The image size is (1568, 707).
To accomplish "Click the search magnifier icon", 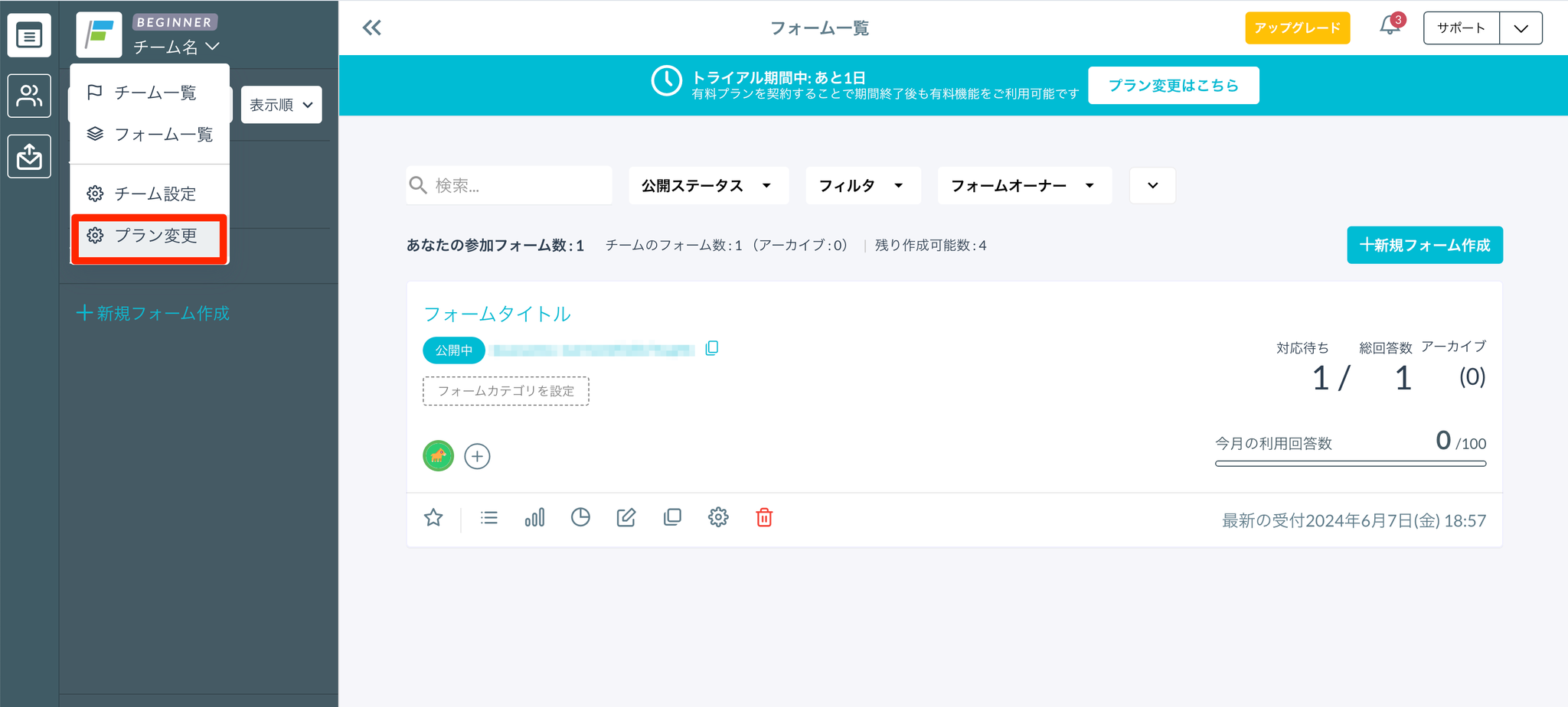I will 418,185.
